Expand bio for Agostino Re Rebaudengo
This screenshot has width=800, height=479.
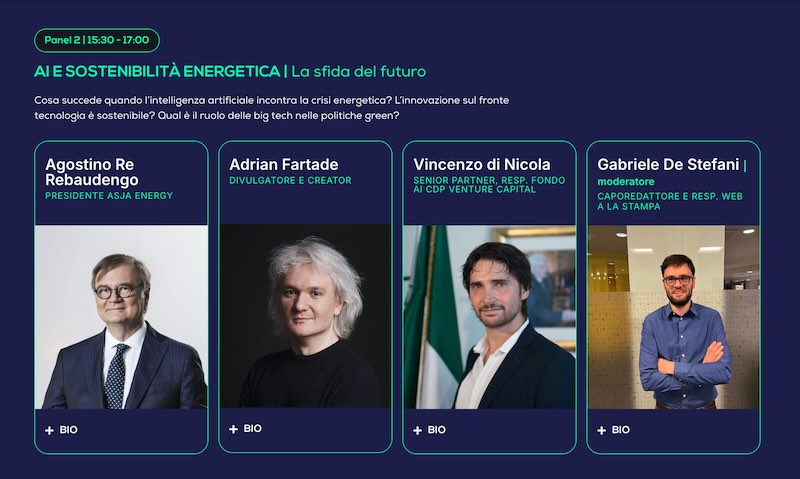61,430
